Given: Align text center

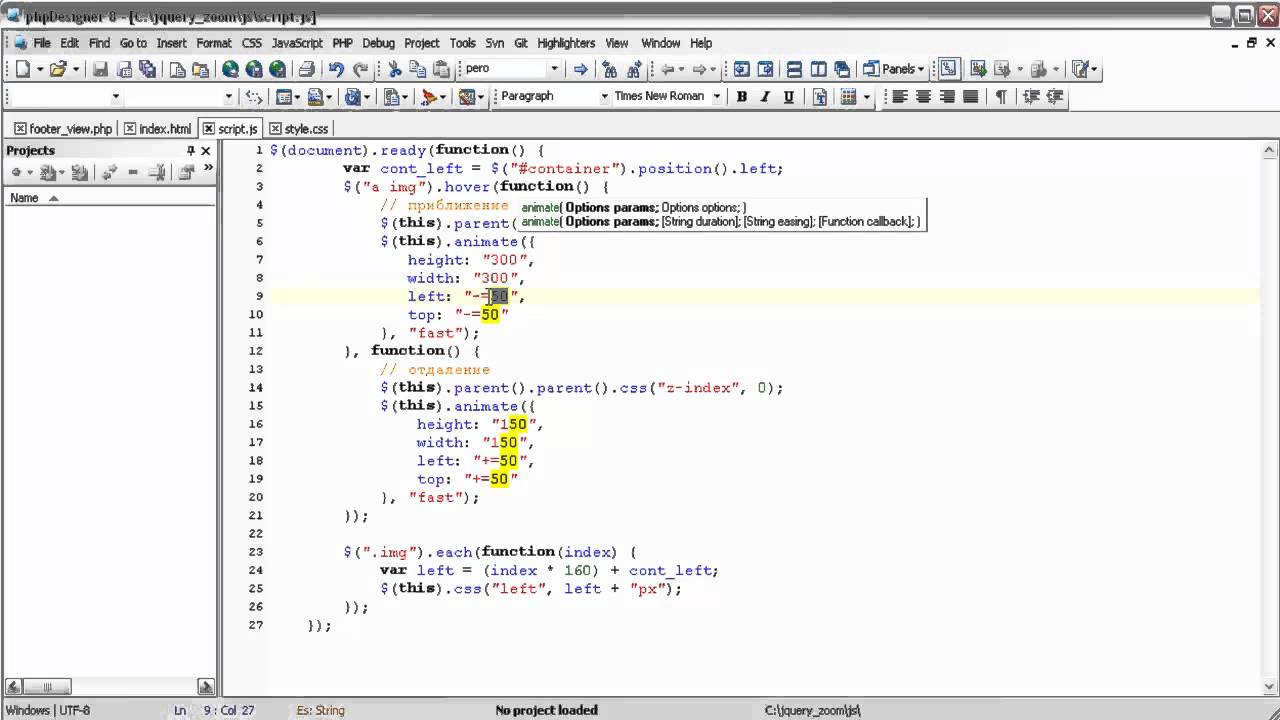Looking at the screenshot, I should pyautogui.click(x=923, y=96).
